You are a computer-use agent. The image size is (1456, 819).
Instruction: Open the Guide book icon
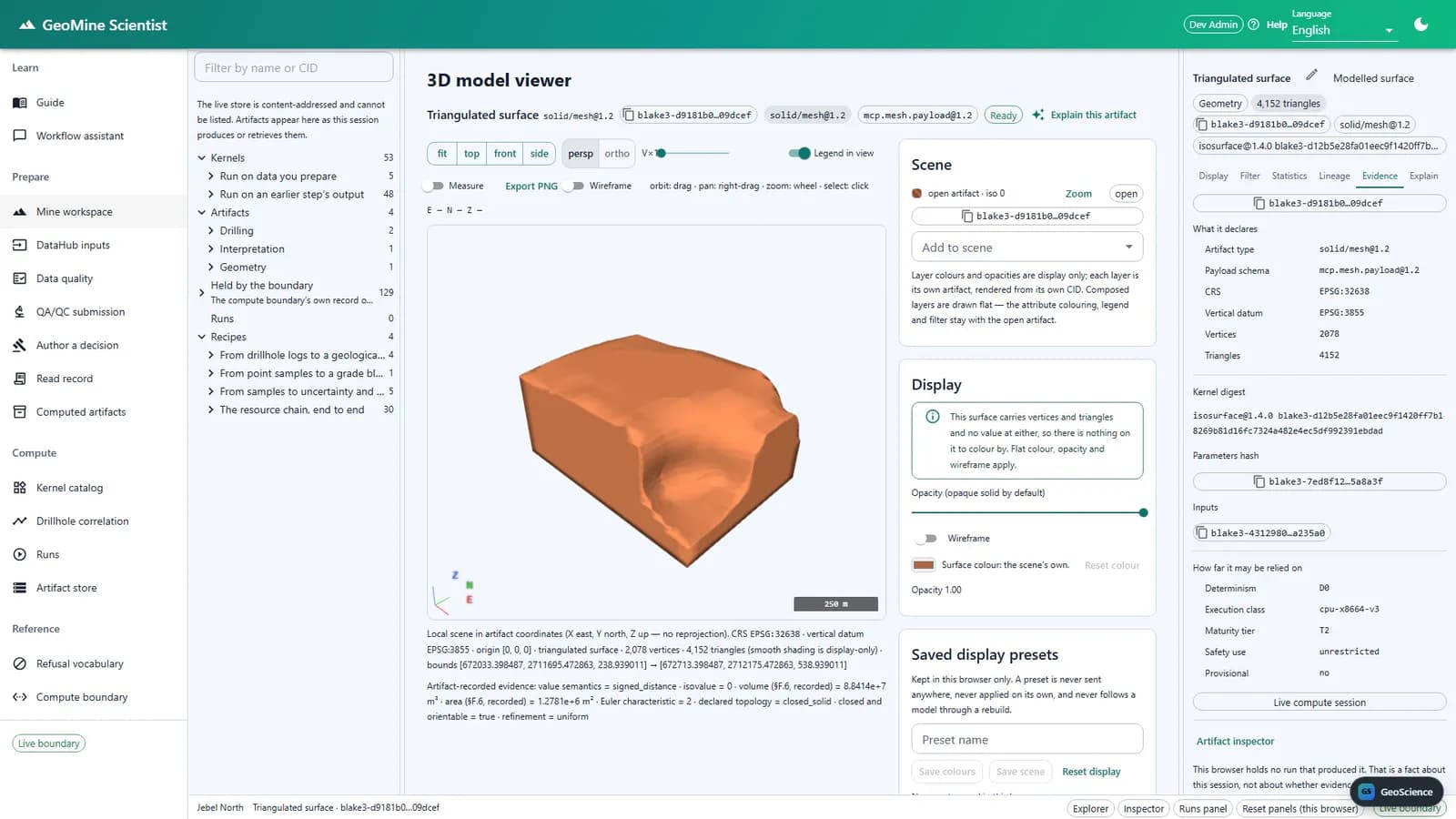click(19, 103)
